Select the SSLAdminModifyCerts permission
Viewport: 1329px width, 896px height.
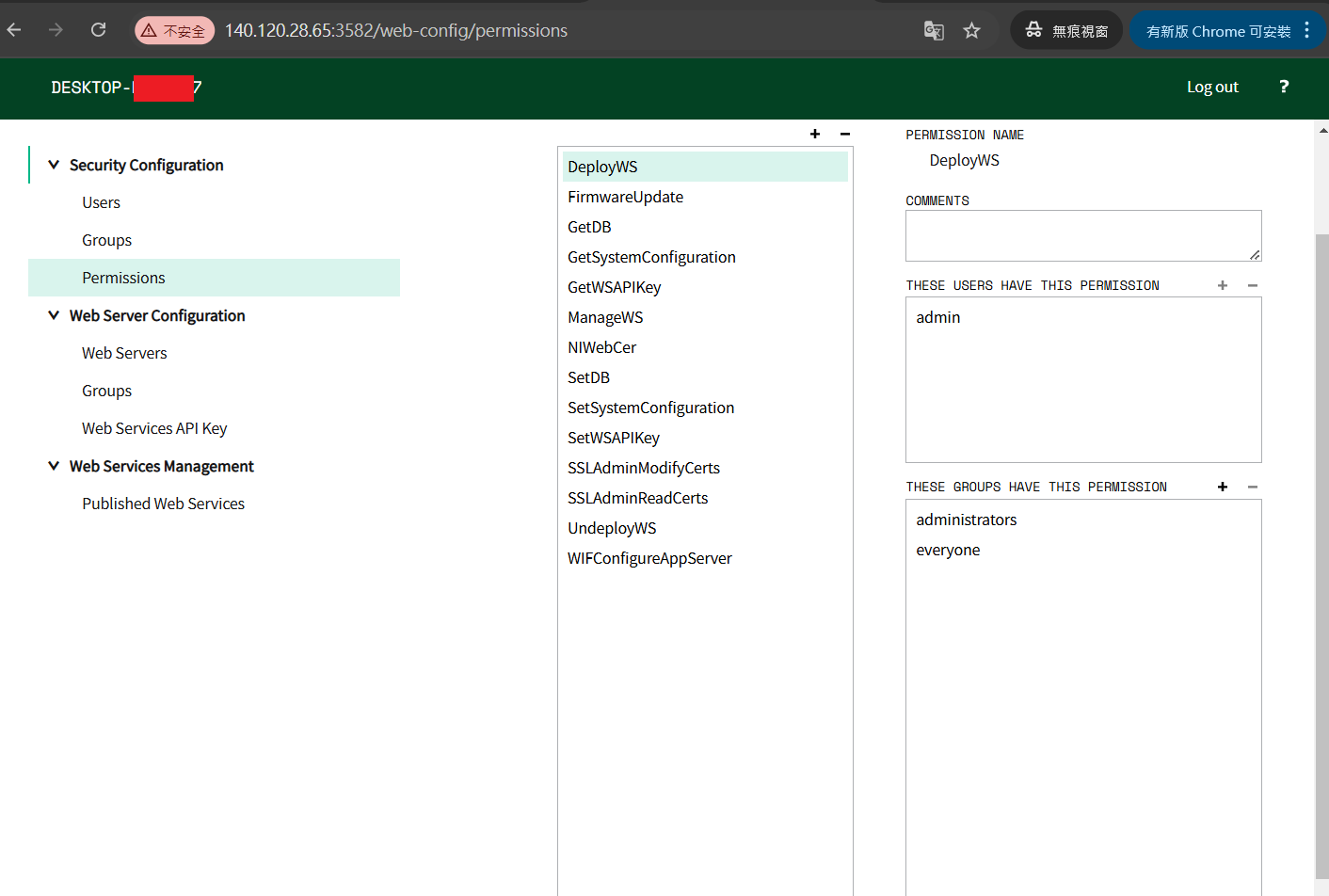(705, 468)
